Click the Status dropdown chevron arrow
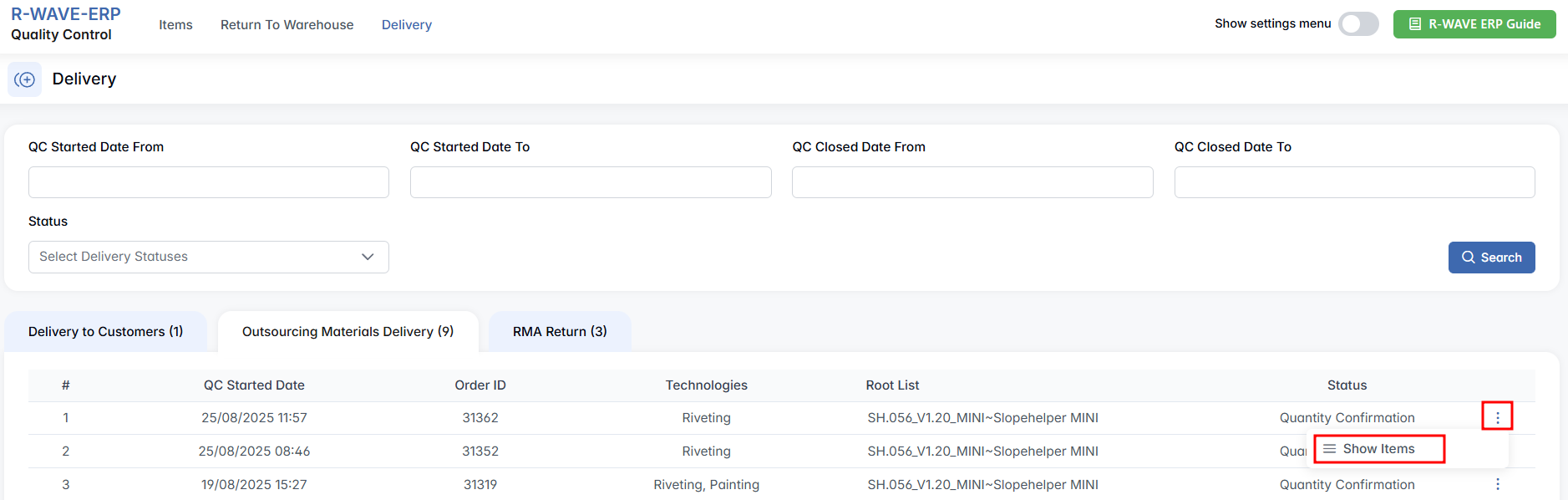 coord(368,257)
